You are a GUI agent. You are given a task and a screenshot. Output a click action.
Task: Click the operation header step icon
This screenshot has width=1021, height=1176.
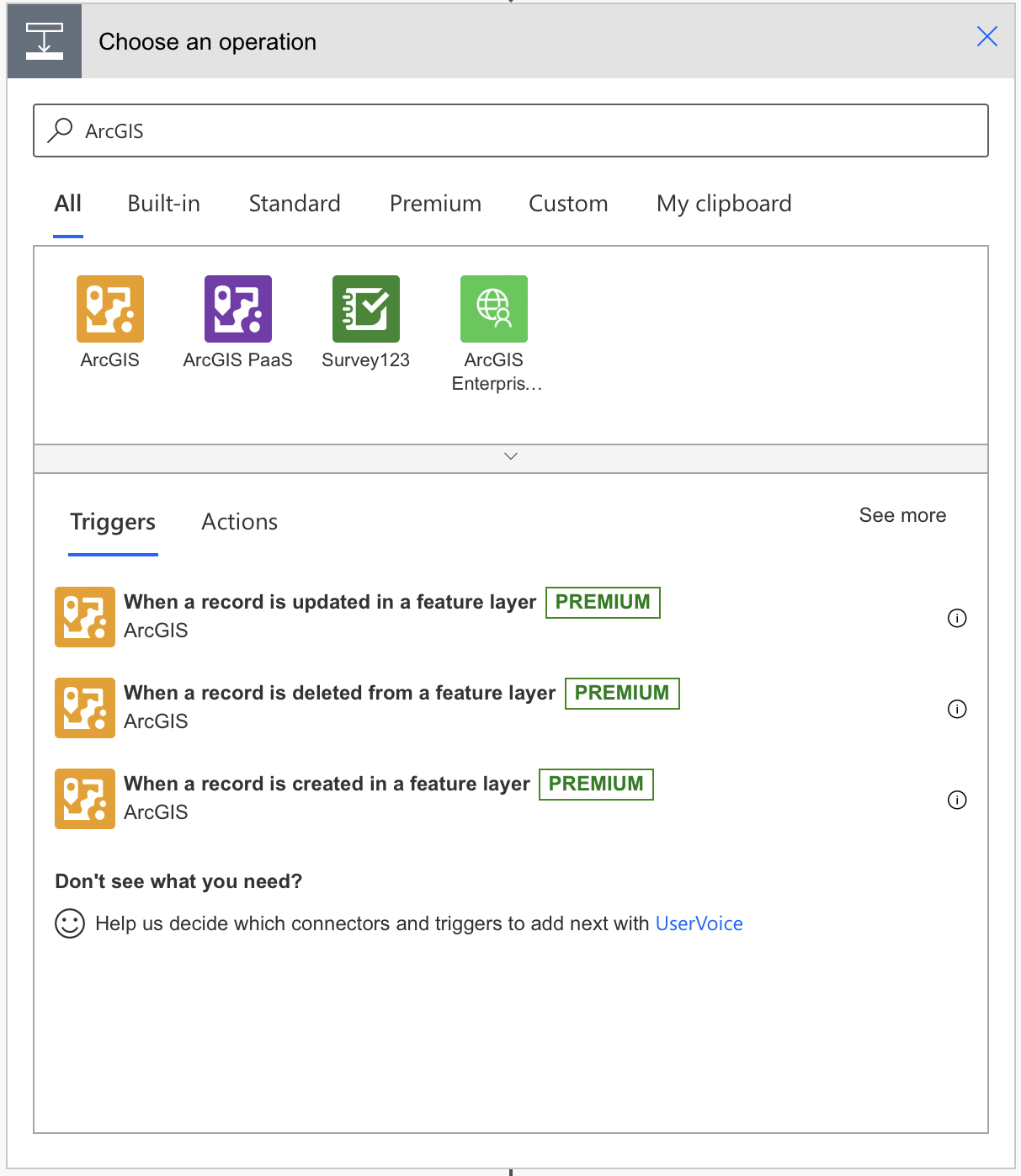coord(45,41)
